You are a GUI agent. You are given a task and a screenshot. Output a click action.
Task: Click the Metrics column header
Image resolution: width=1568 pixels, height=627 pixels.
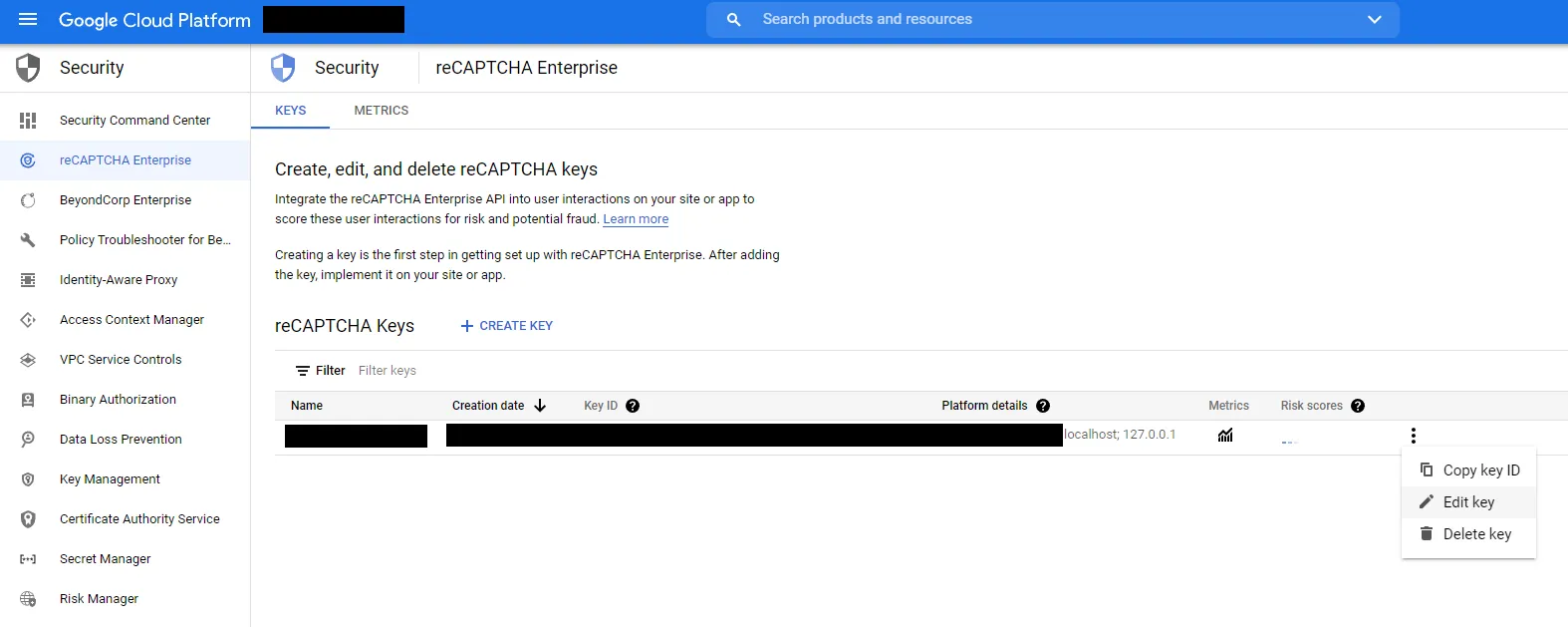point(1228,406)
